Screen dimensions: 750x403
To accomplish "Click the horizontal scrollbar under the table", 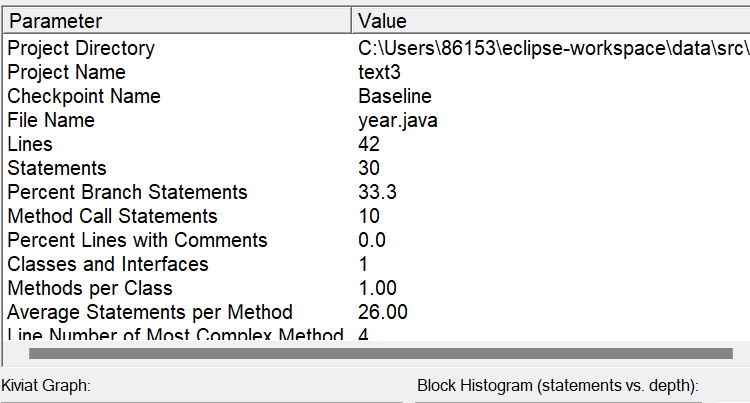I will (x=380, y=353).
